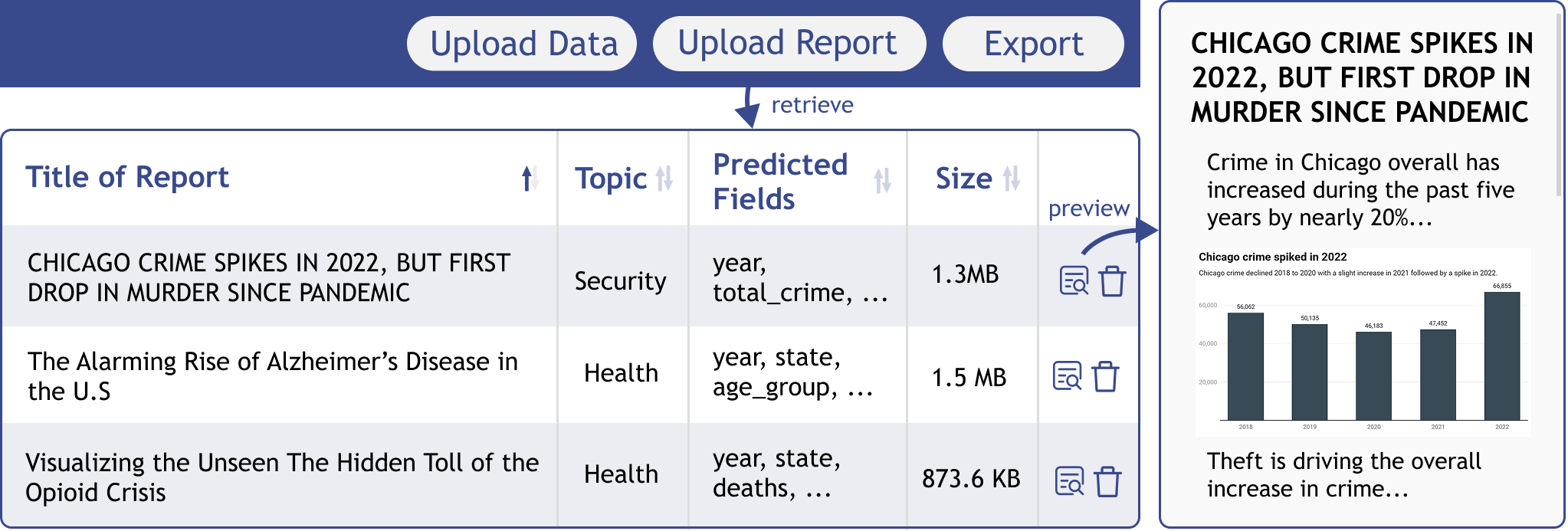Select the Opioid Crisis report title
This screenshot has height=531, width=1568.
pyautogui.click(x=281, y=477)
